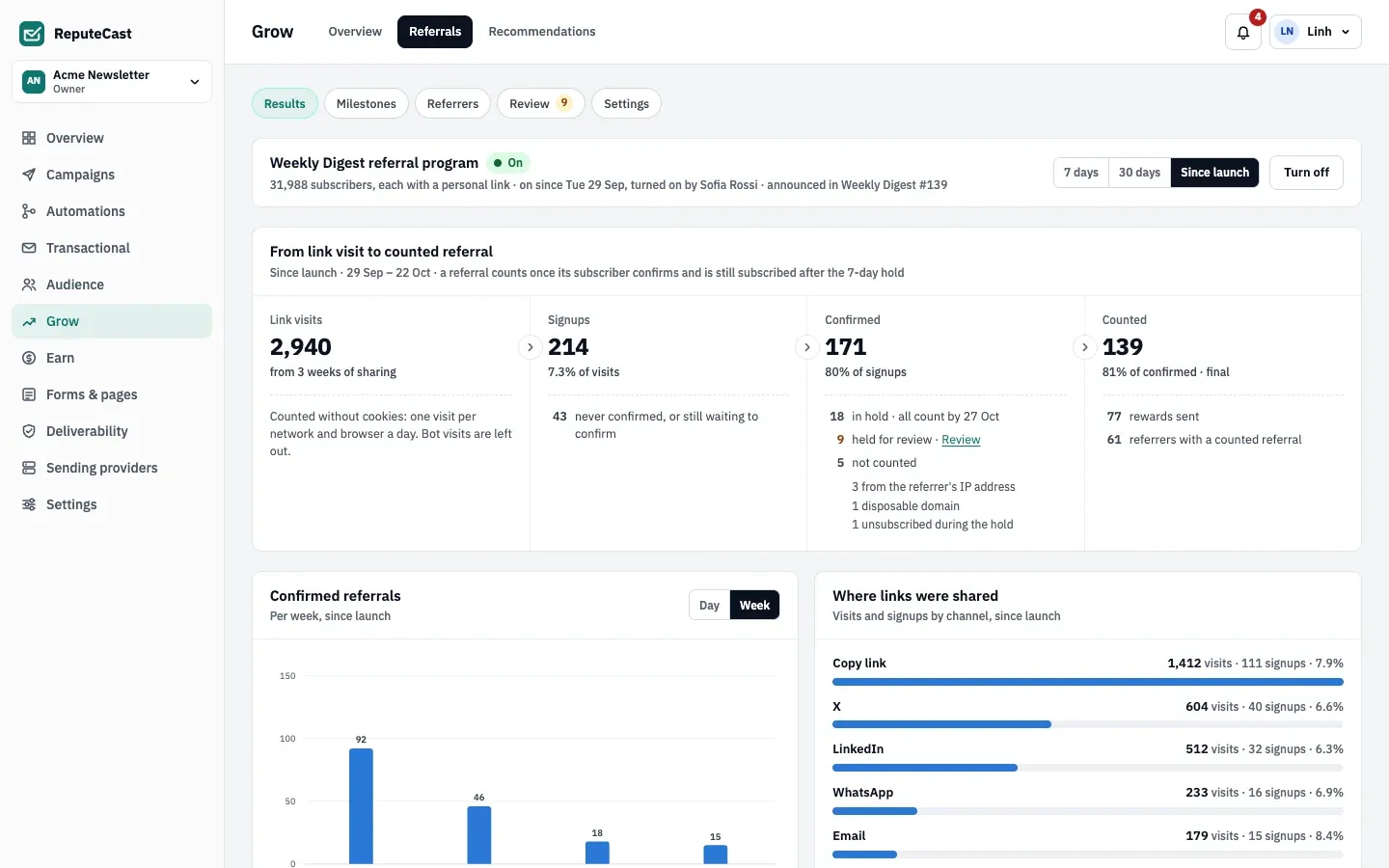The width and height of the screenshot is (1389, 868).
Task: Click the 'Weekly Digest referral program' heading
Action: 374,163
